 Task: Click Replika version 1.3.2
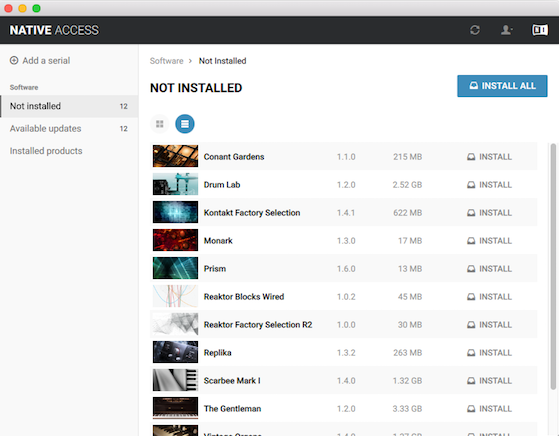point(346,353)
